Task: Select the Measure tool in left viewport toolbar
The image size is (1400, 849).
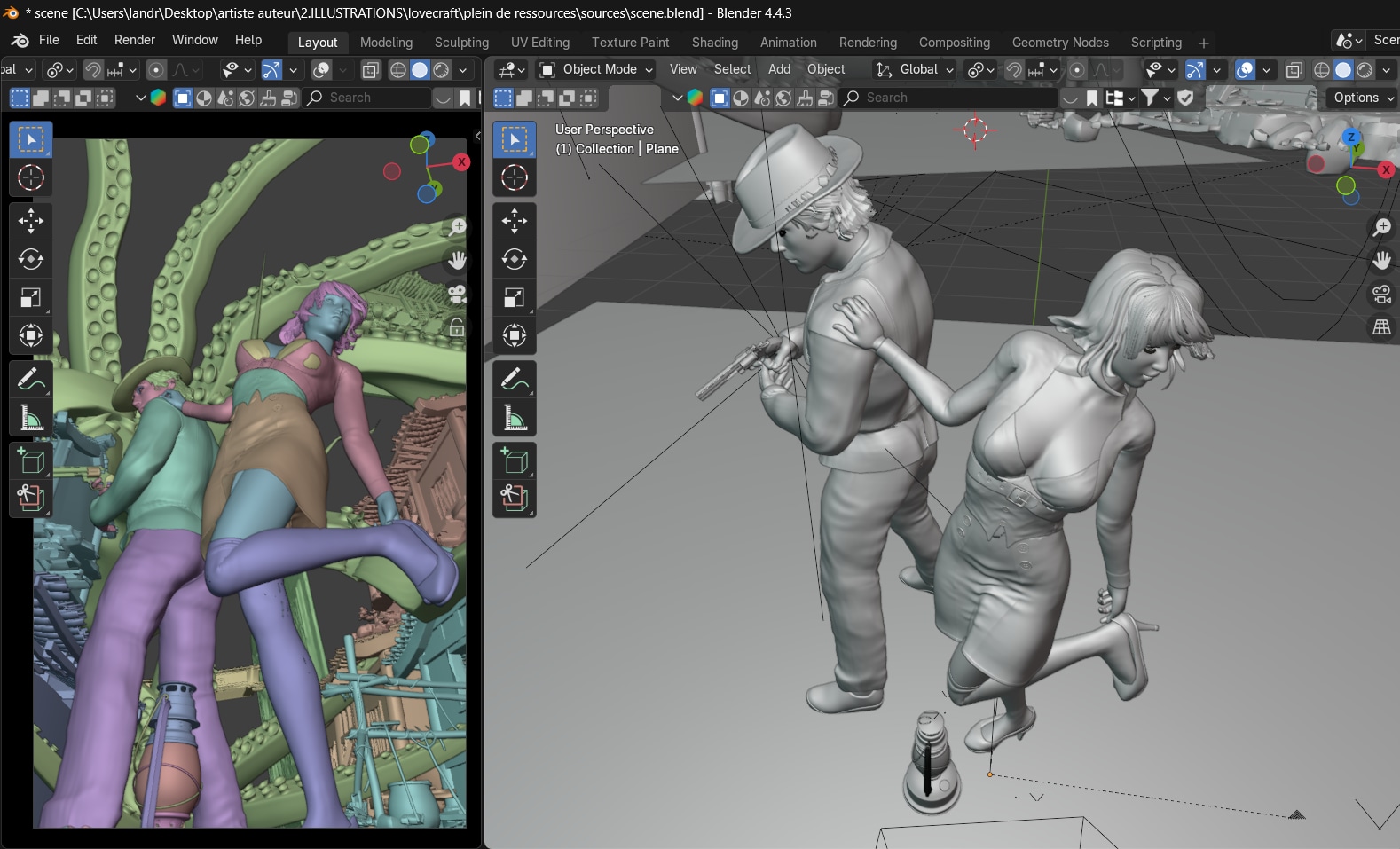Action: click(31, 417)
